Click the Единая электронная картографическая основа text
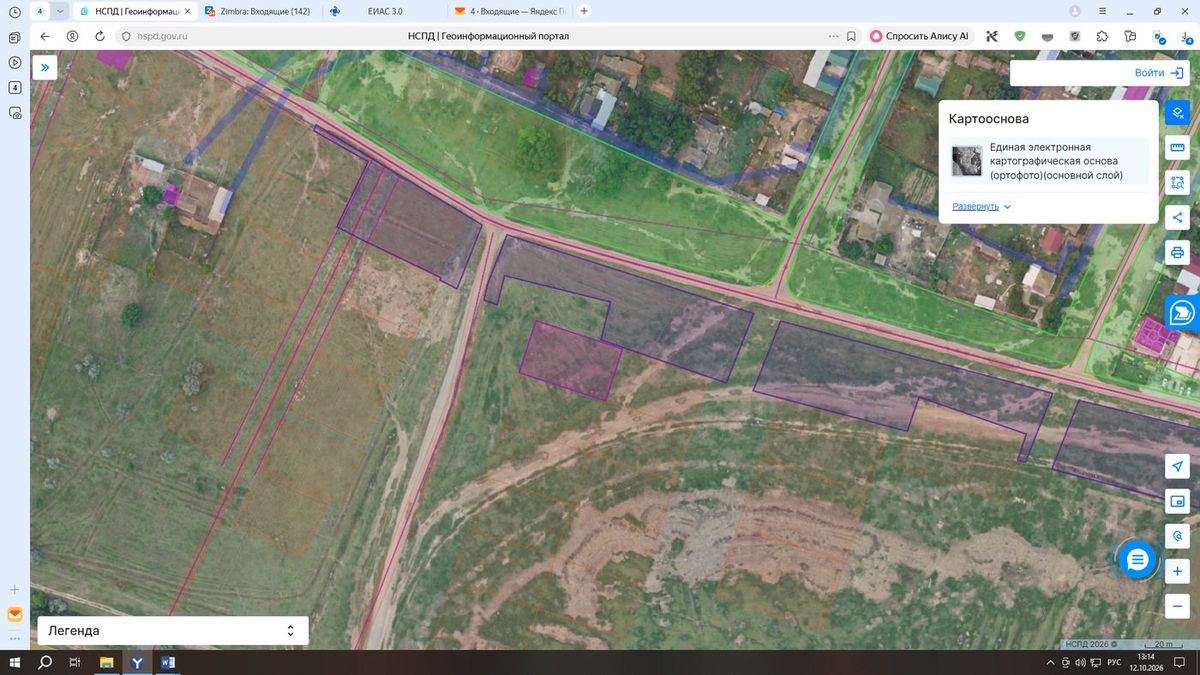 point(1054,161)
